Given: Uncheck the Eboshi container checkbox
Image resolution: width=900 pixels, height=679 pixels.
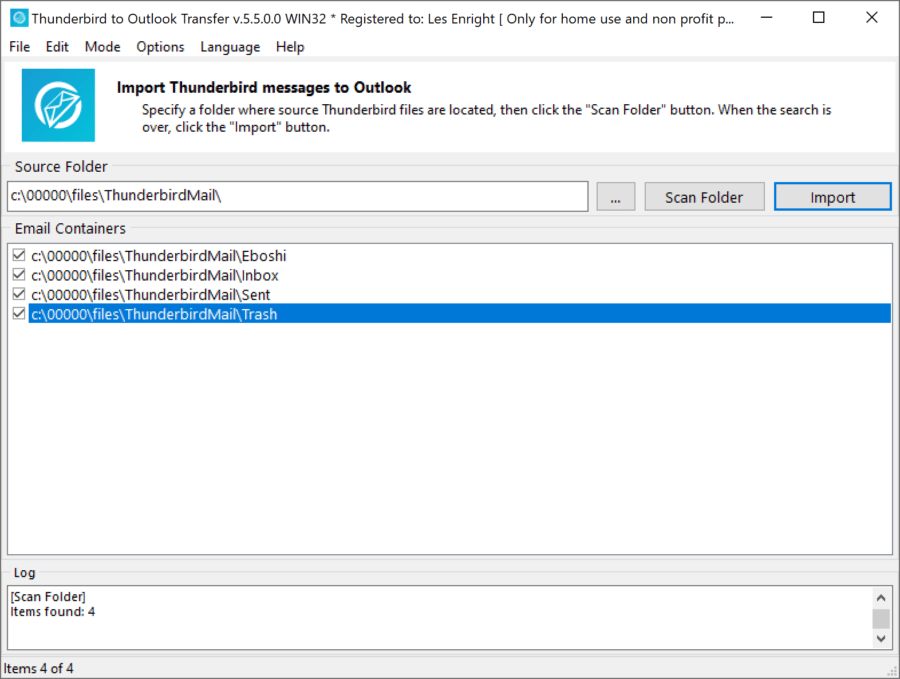Looking at the screenshot, I should pos(18,256).
